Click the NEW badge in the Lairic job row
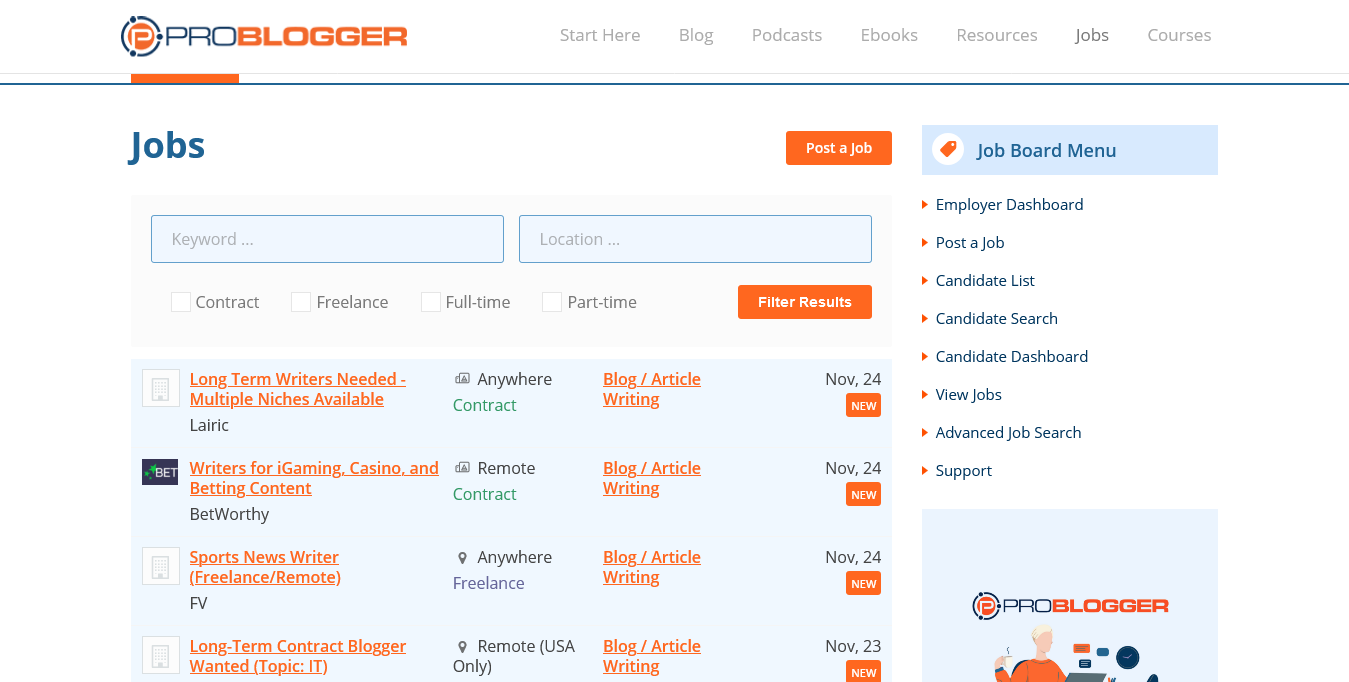The height and width of the screenshot is (682, 1349). click(x=863, y=406)
